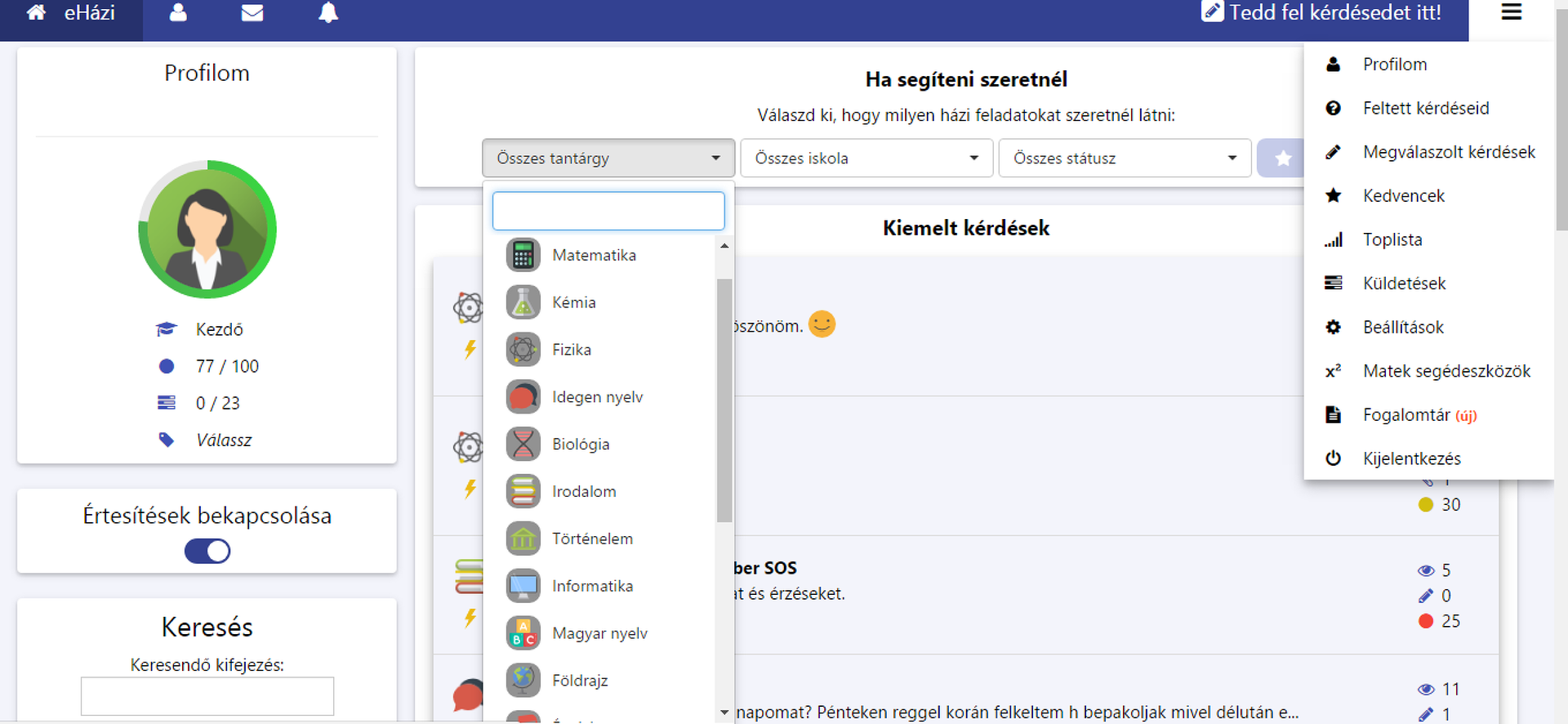Viewport: 1568px width, 724px height.
Task: Select the Magyar nyelv ABC icon
Action: (523, 633)
